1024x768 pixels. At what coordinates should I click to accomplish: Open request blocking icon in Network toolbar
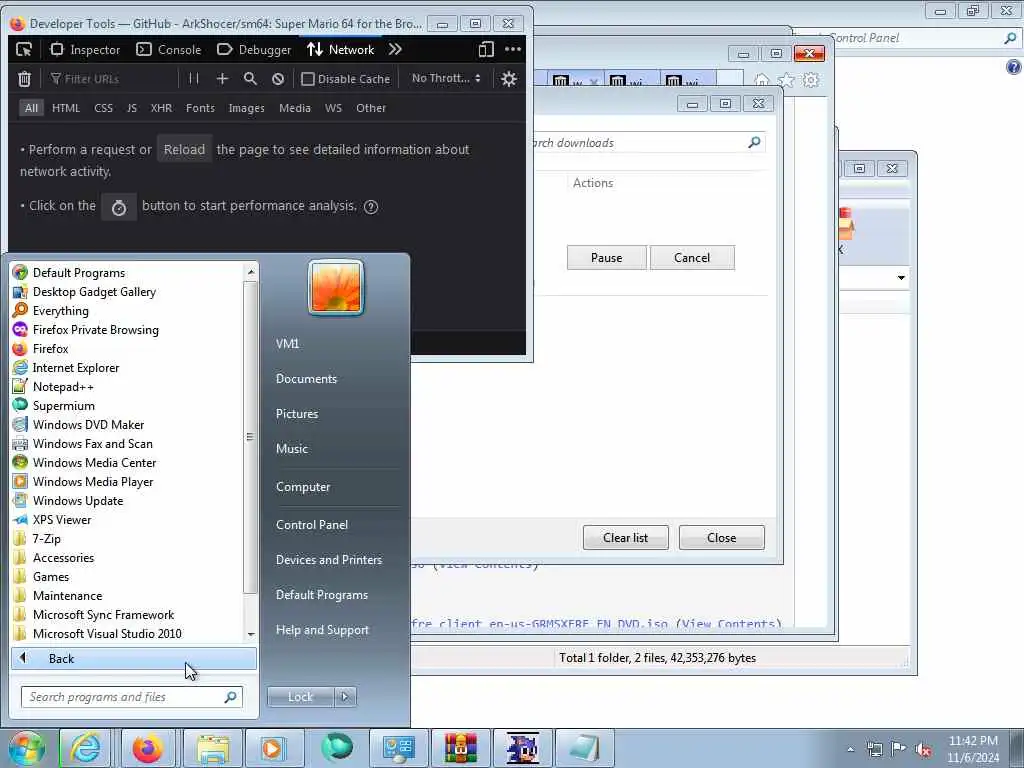[278, 79]
